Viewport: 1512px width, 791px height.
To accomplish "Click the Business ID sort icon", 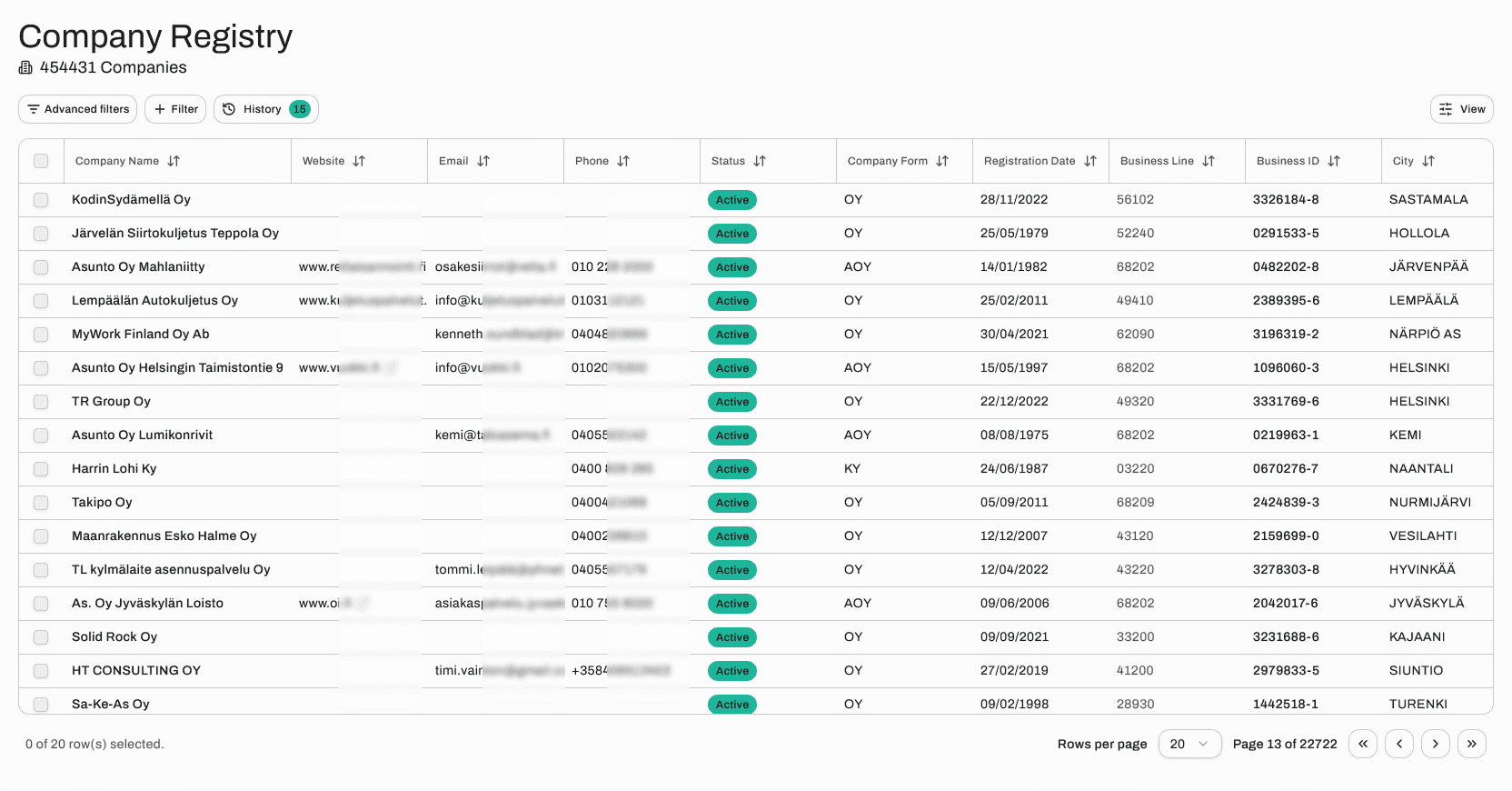I will [1334, 161].
